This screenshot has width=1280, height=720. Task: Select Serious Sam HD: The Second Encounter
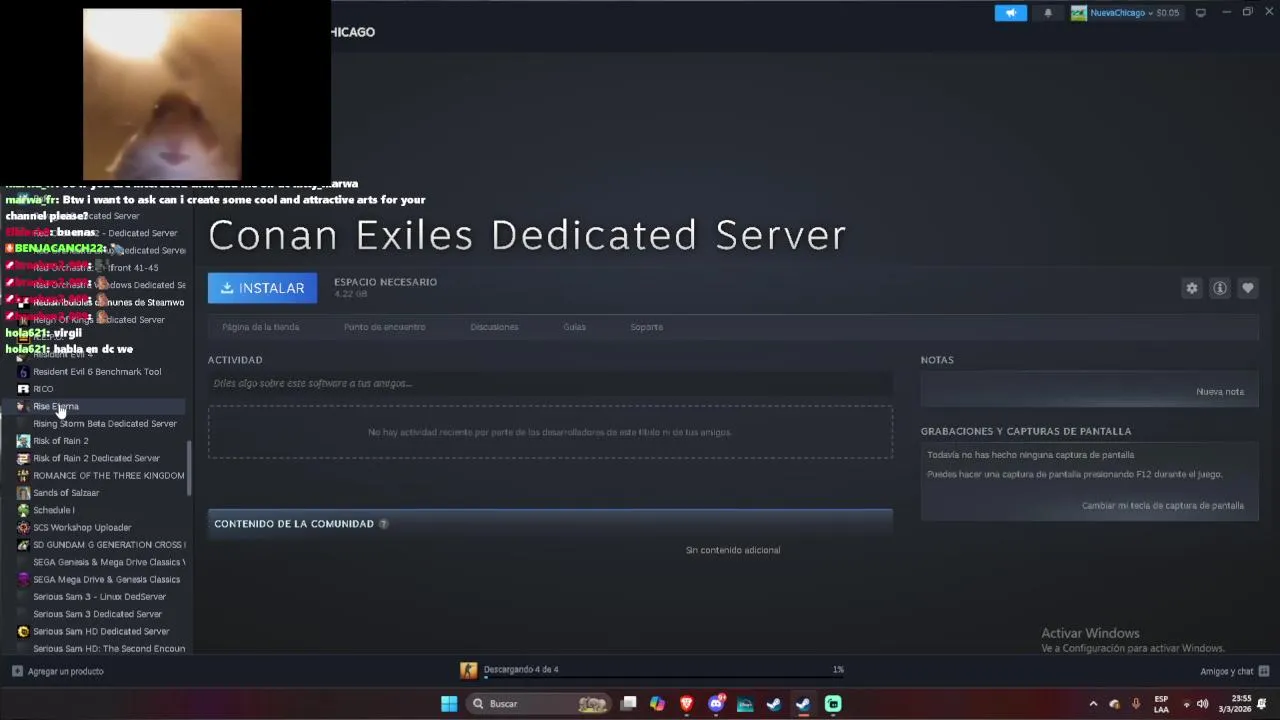108,649
